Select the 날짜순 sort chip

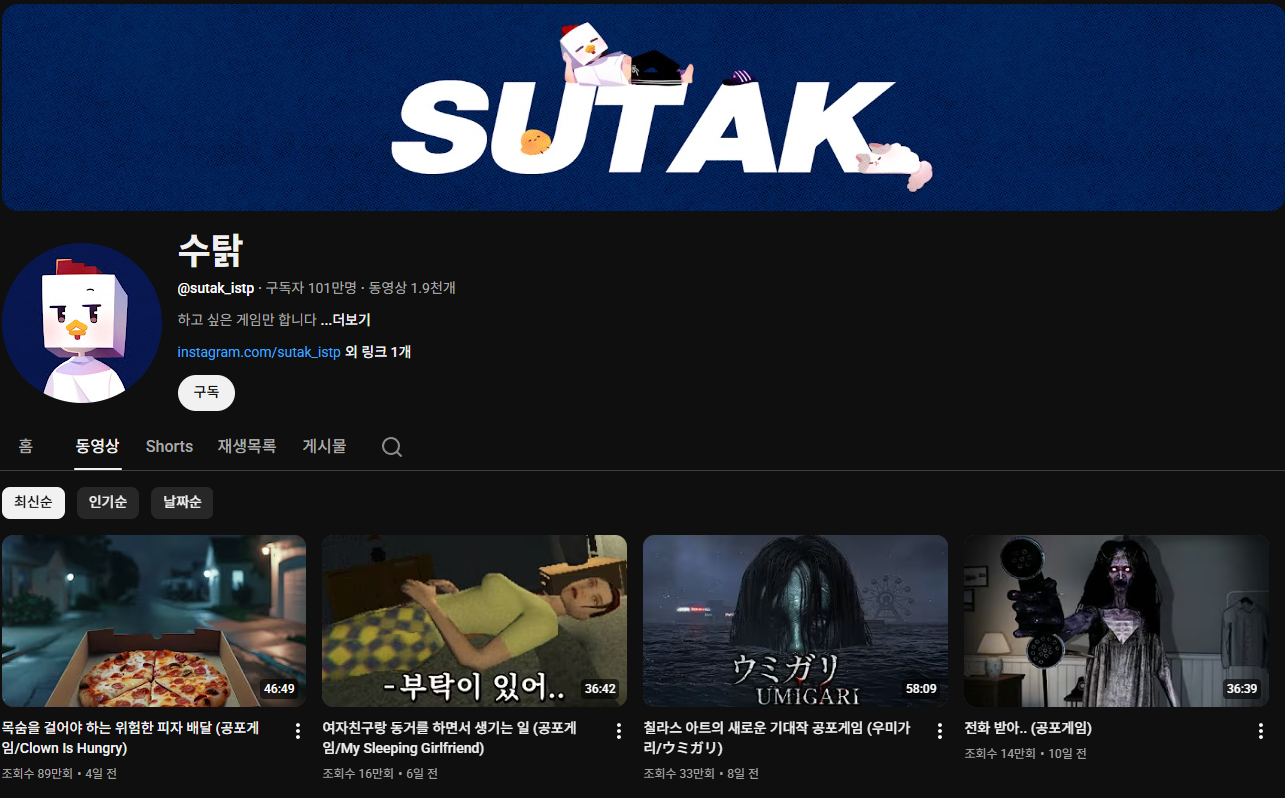[x=182, y=502]
